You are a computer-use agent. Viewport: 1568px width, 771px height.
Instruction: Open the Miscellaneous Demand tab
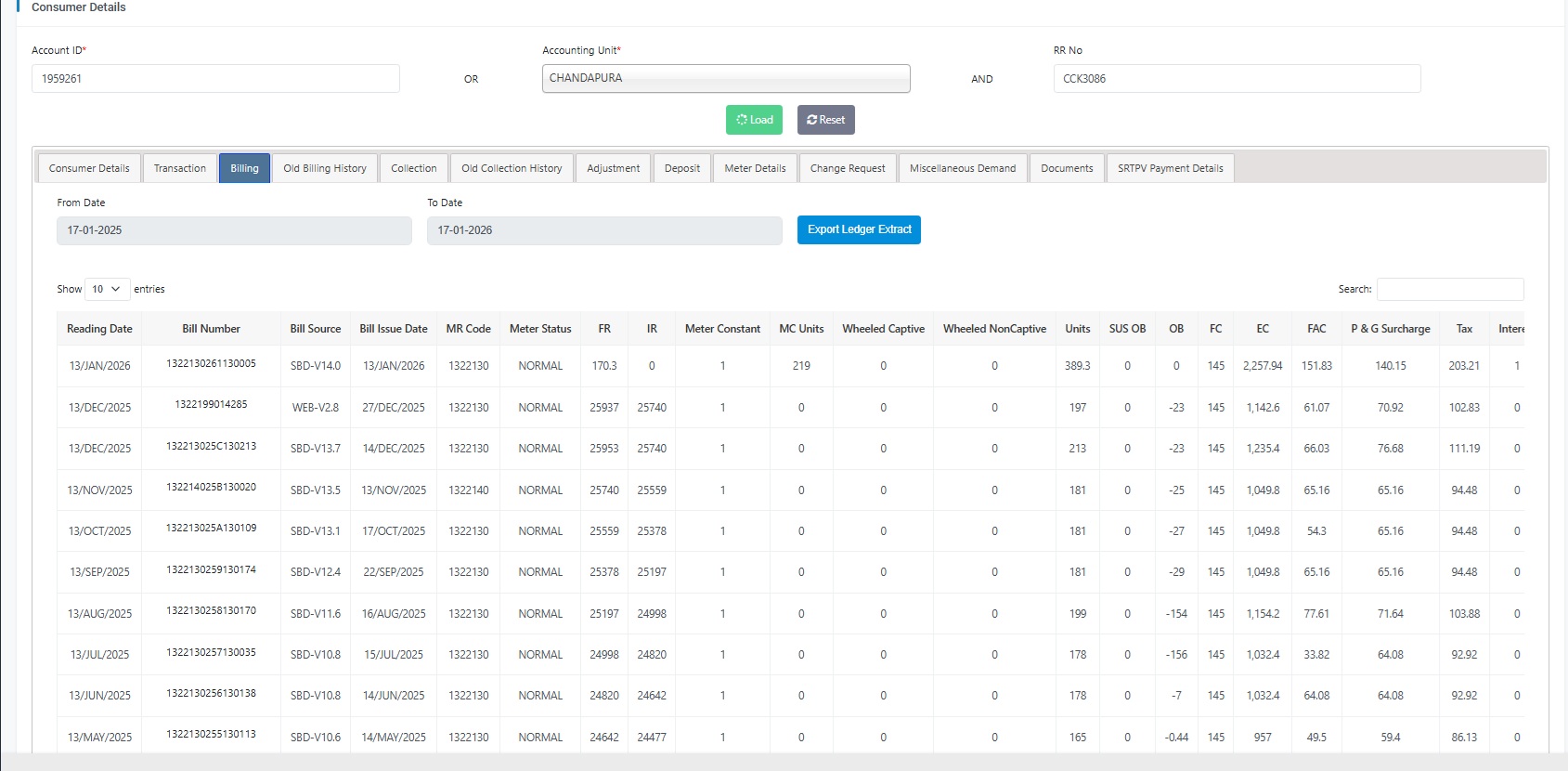click(x=962, y=168)
